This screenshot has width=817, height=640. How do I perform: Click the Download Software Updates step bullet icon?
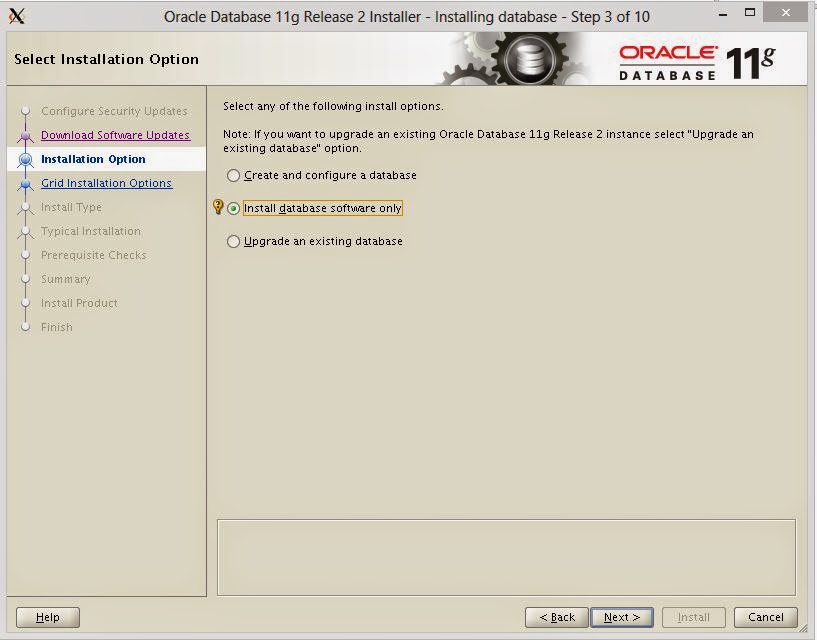coord(25,136)
